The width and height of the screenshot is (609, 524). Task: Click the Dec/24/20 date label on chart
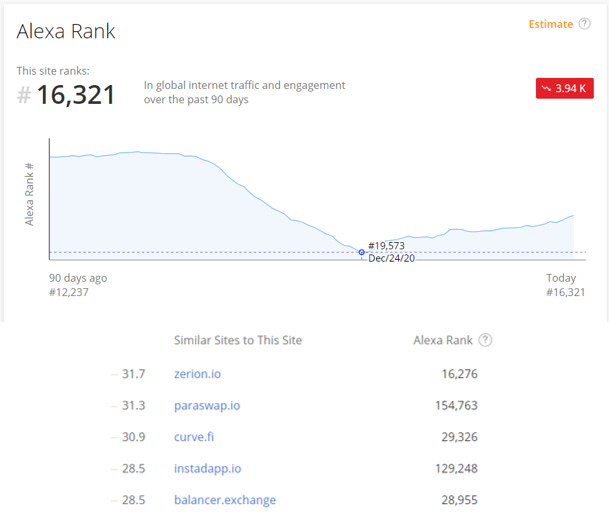tap(392, 258)
